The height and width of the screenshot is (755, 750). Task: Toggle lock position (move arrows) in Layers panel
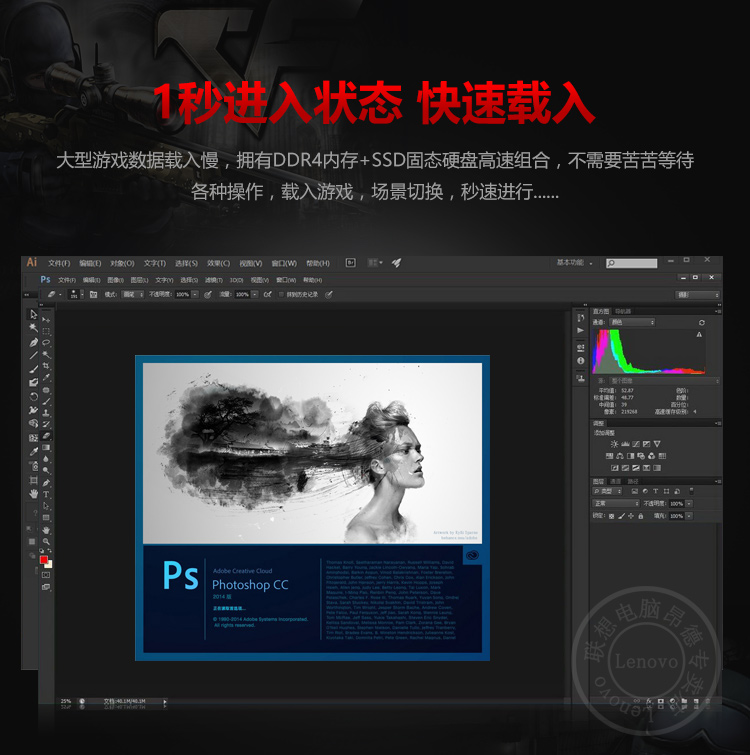tap(631, 516)
